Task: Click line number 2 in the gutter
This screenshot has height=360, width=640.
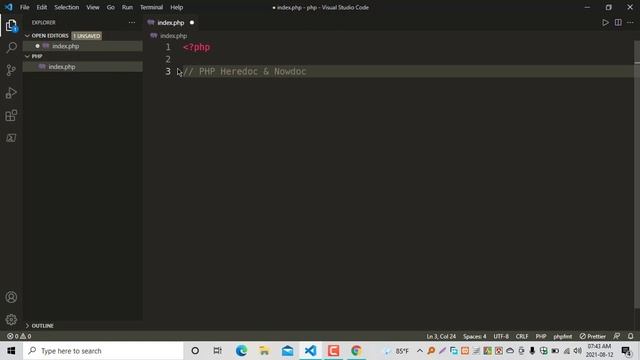Action: (168, 59)
